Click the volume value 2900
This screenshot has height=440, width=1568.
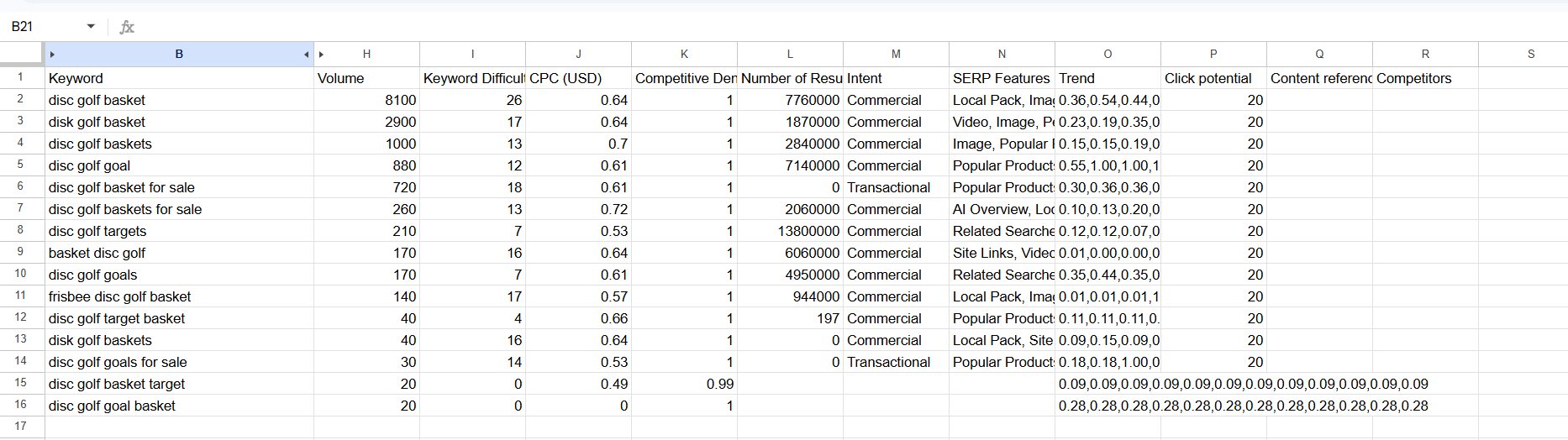366,122
